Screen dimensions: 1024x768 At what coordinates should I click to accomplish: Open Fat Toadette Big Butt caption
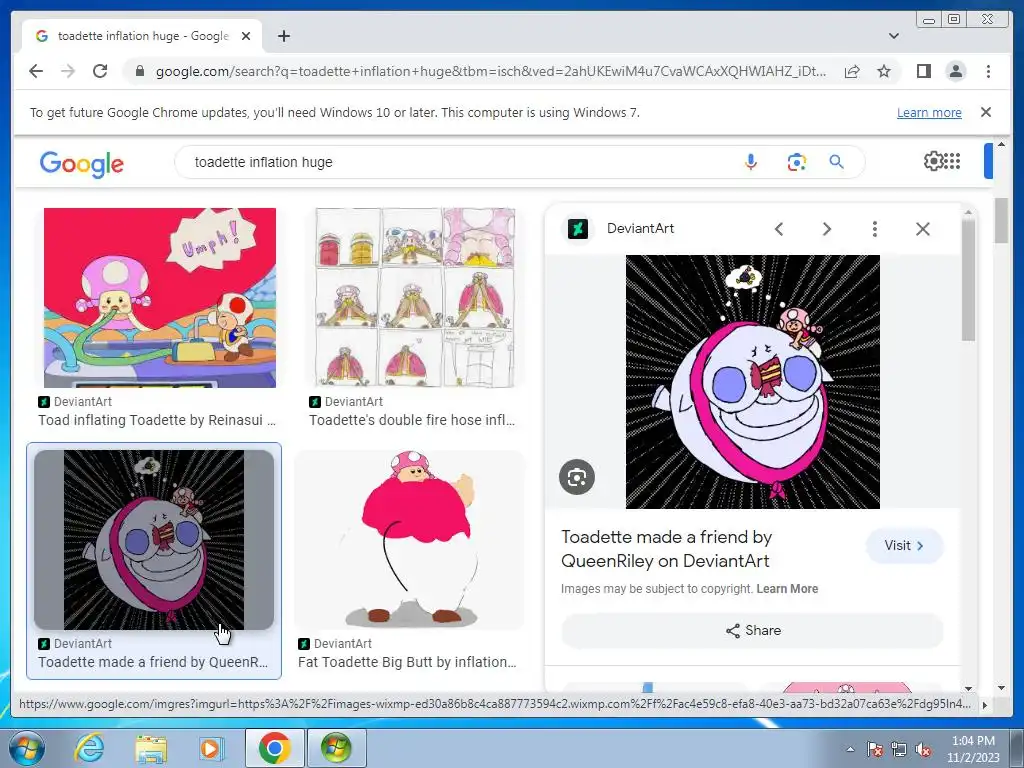coord(407,662)
